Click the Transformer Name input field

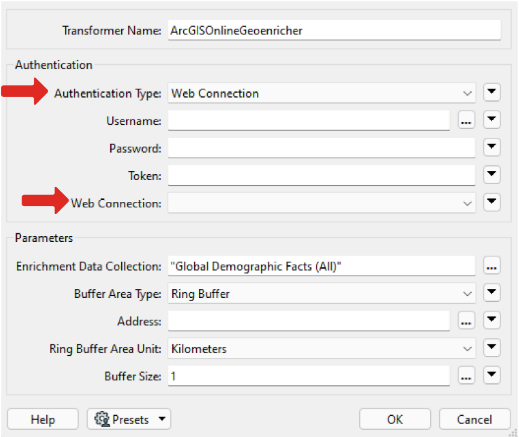(334, 30)
